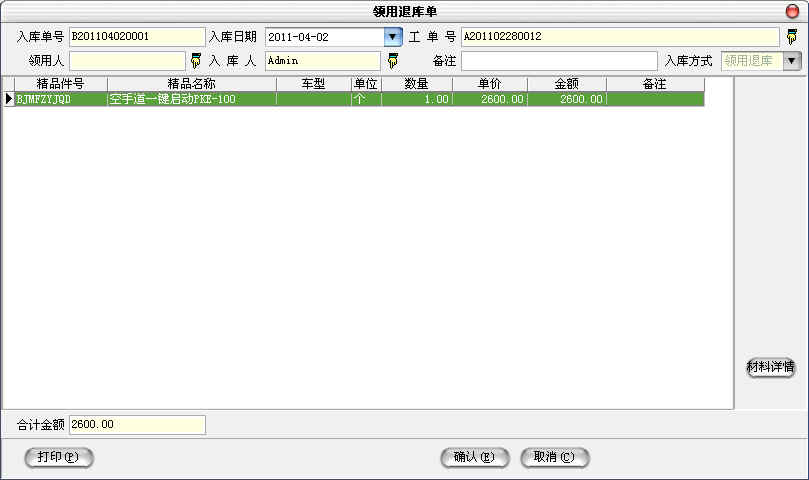
Task: Close the 领用退库单 window with red button
Action: click(x=792, y=11)
